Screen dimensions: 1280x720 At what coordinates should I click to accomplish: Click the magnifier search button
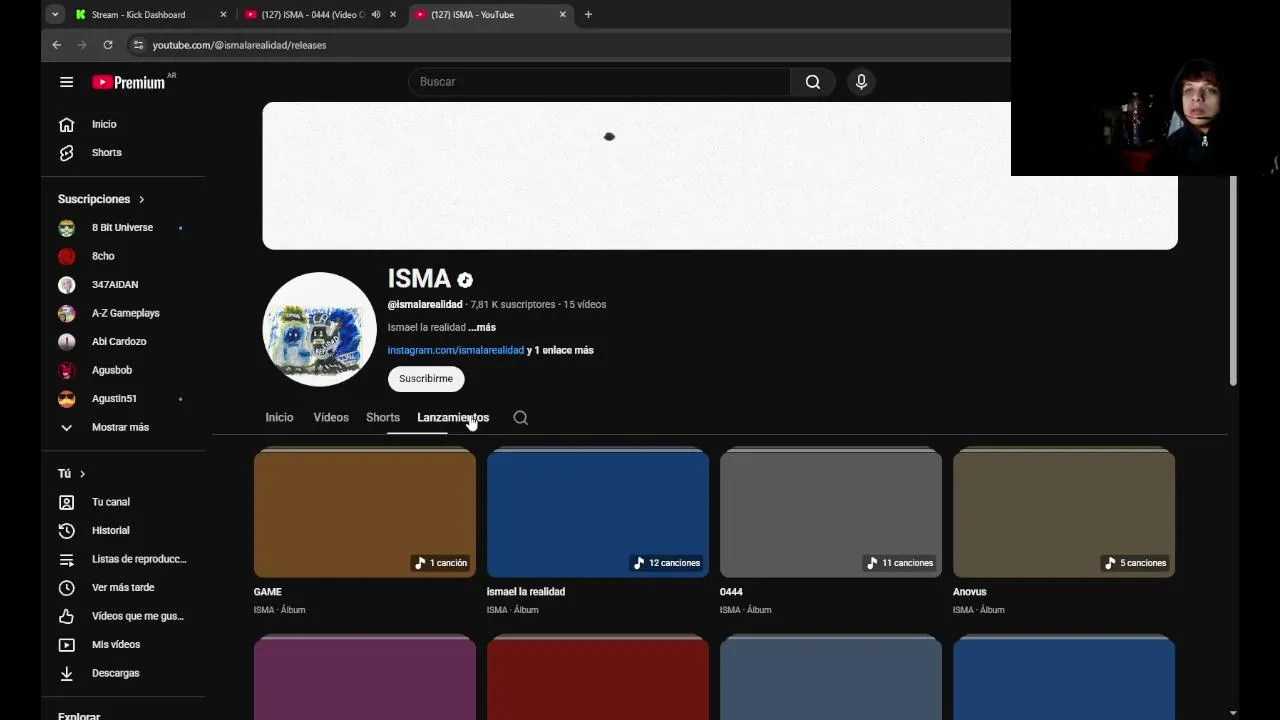point(813,82)
